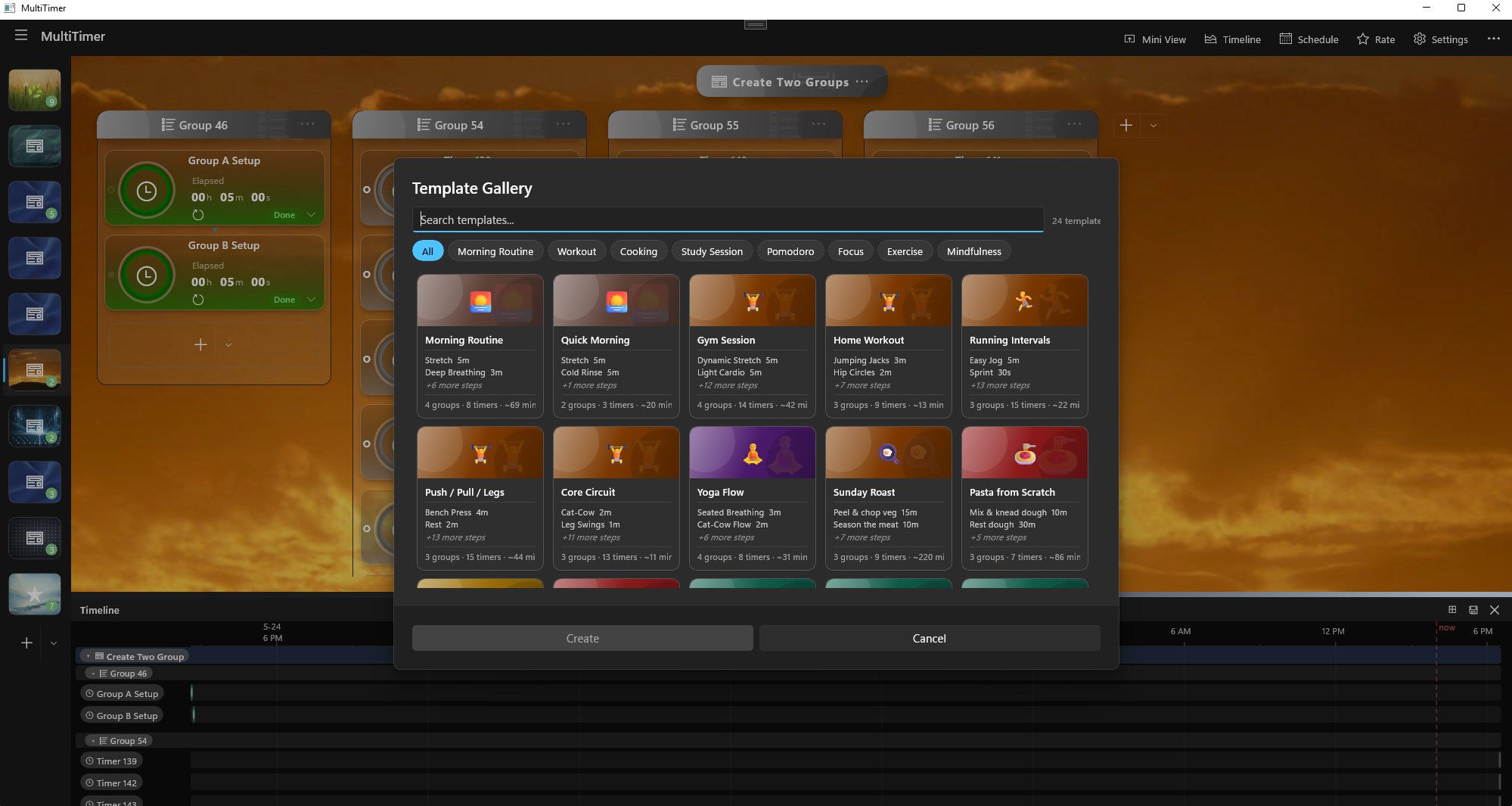The image size is (1512, 806).
Task: Filter templates by Pomodoro
Action: [x=790, y=251]
